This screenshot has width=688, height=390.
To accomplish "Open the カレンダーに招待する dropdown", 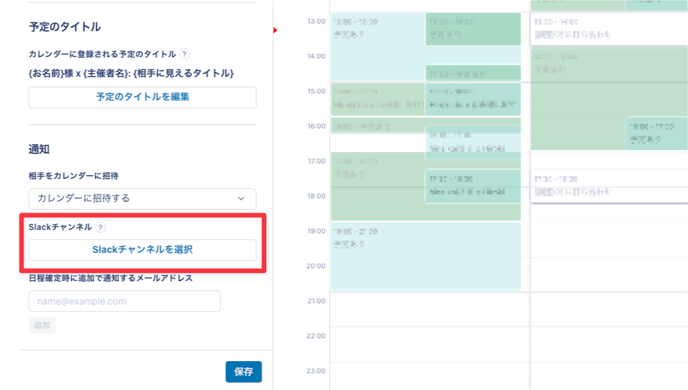I will click(143, 199).
